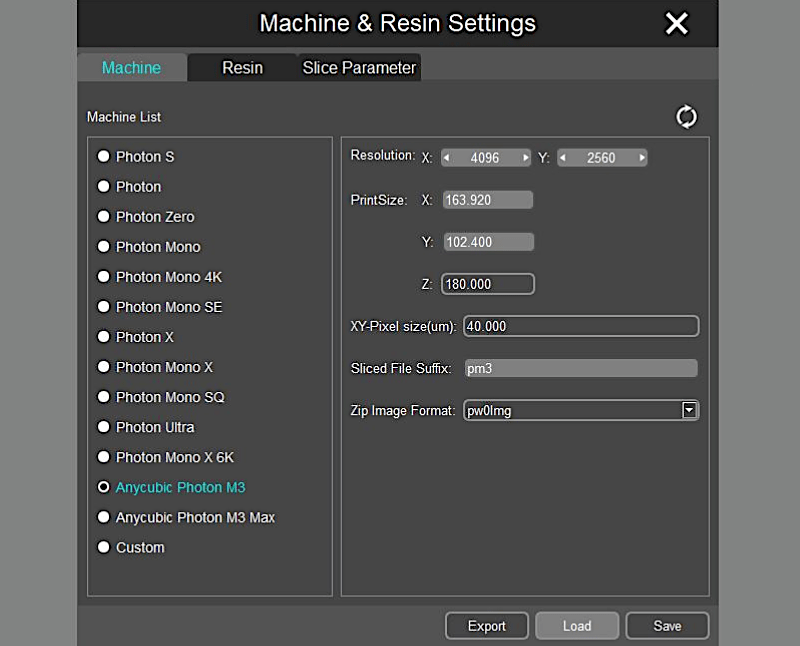This screenshot has width=800, height=646.
Task: Click the PrintSize Y field
Action: click(x=488, y=242)
